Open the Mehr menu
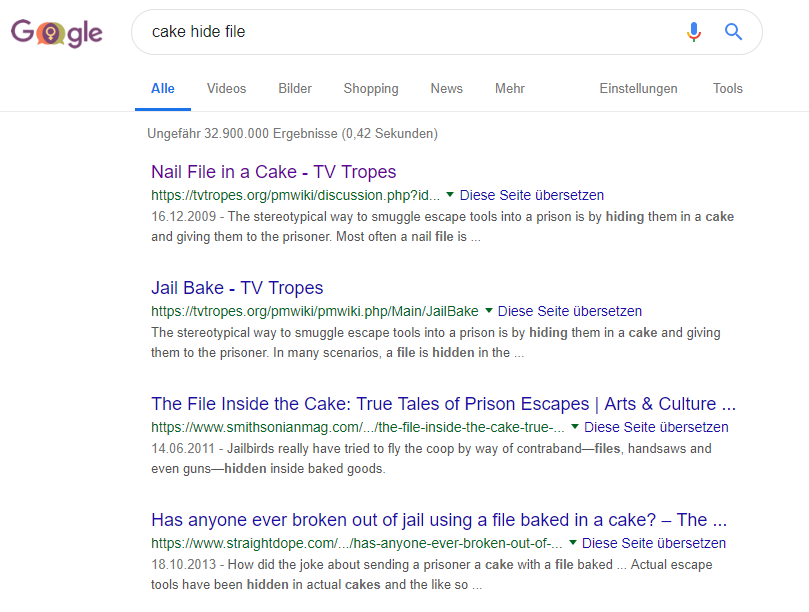809x612 pixels. pos(510,89)
